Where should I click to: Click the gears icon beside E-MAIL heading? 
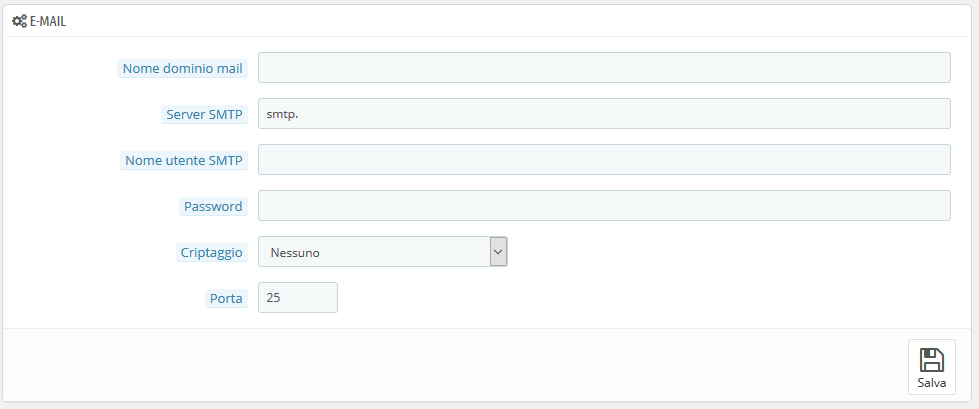19,21
